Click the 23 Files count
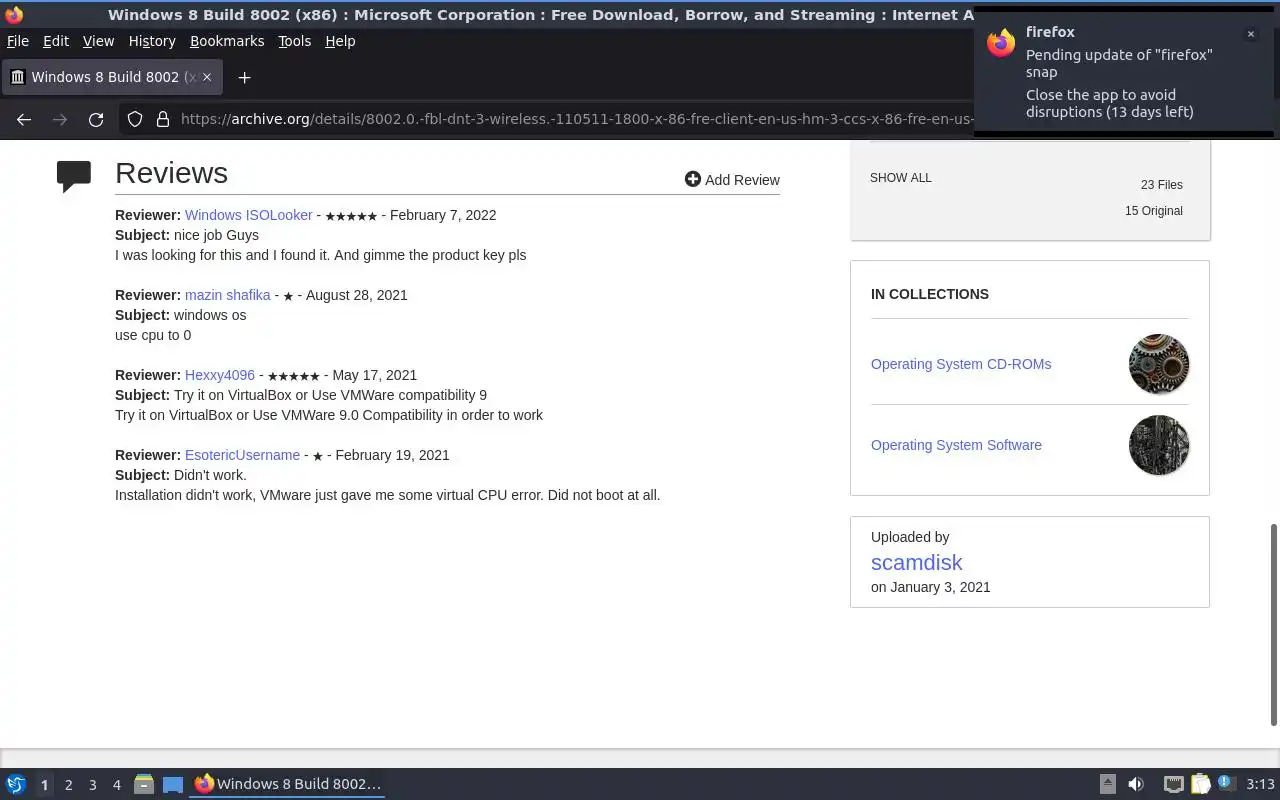Image resolution: width=1280 pixels, height=800 pixels. click(1161, 185)
